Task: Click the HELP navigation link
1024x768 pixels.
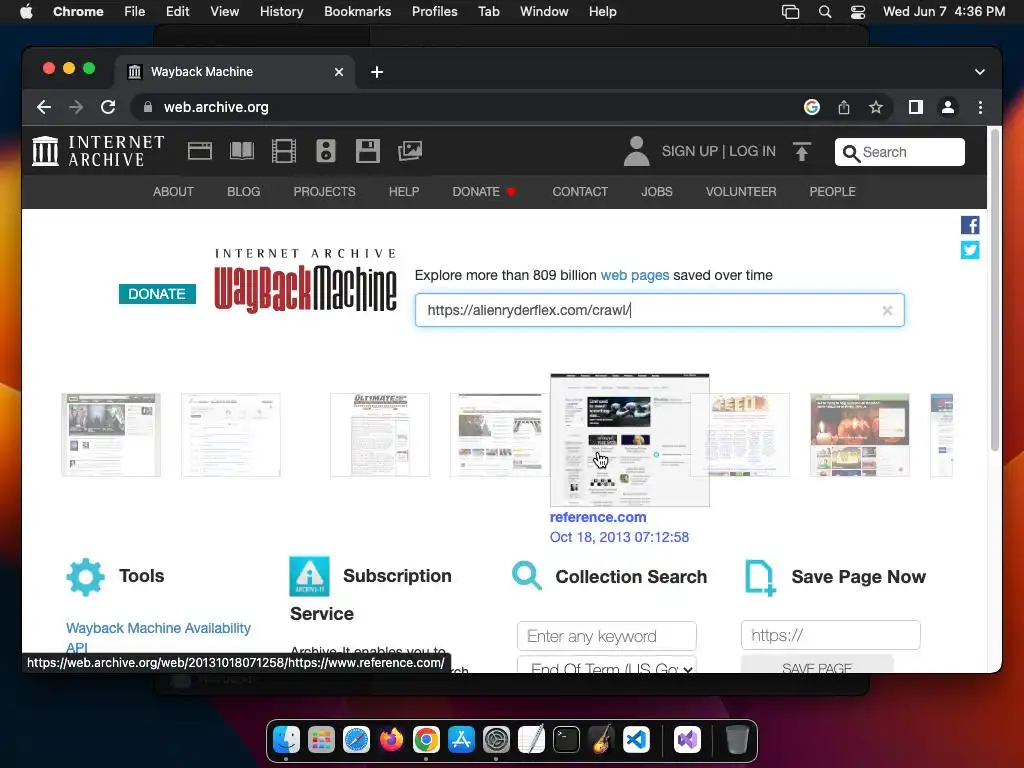Action: [404, 191]
